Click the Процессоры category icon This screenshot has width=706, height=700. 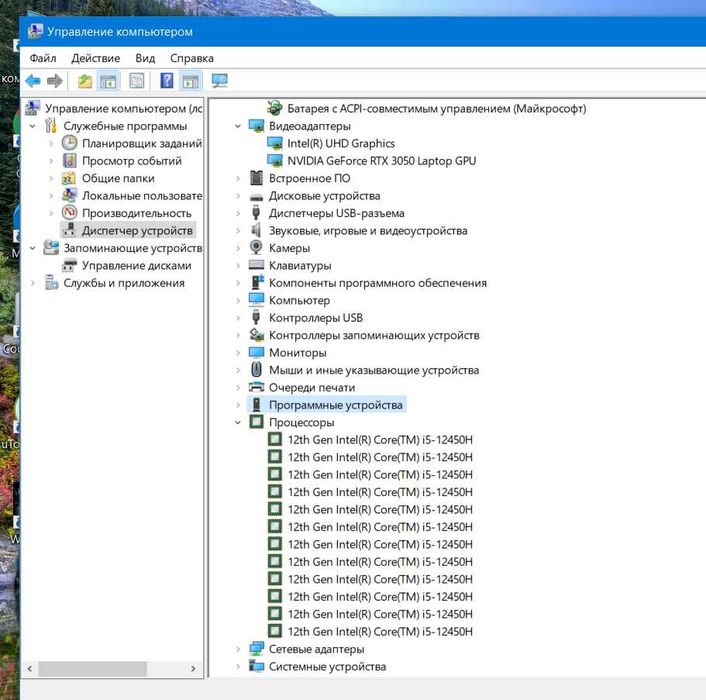(256, 422)
